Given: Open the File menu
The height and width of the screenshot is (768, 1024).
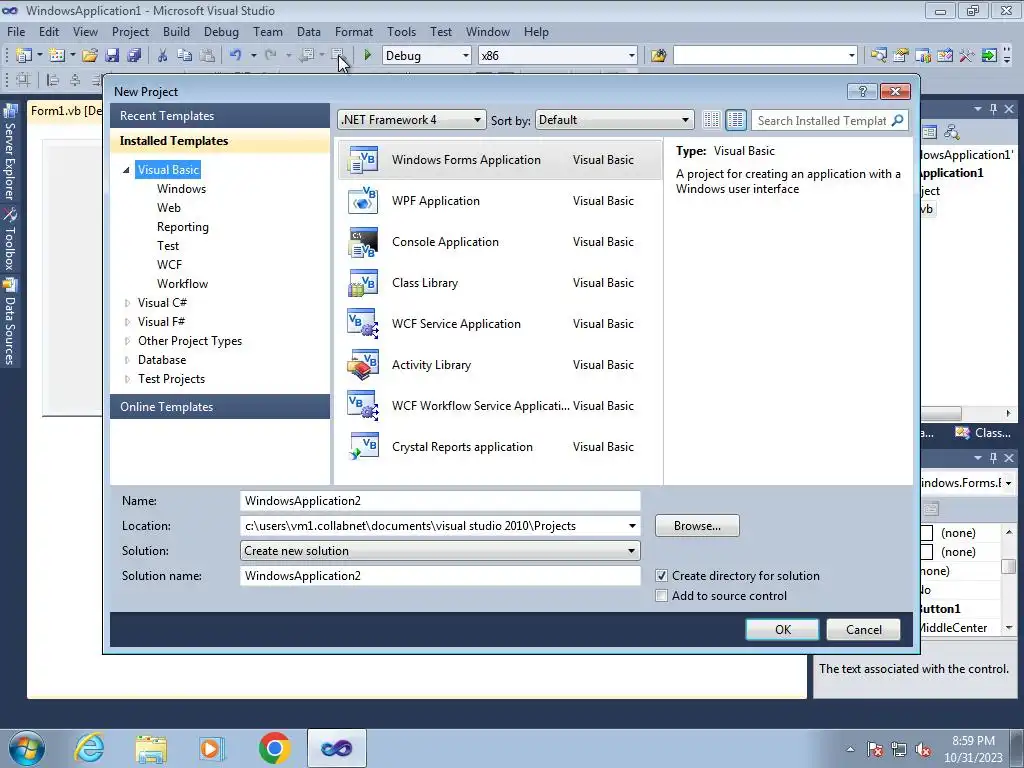Looking at the screenshot, I should [x=16, y=31].
